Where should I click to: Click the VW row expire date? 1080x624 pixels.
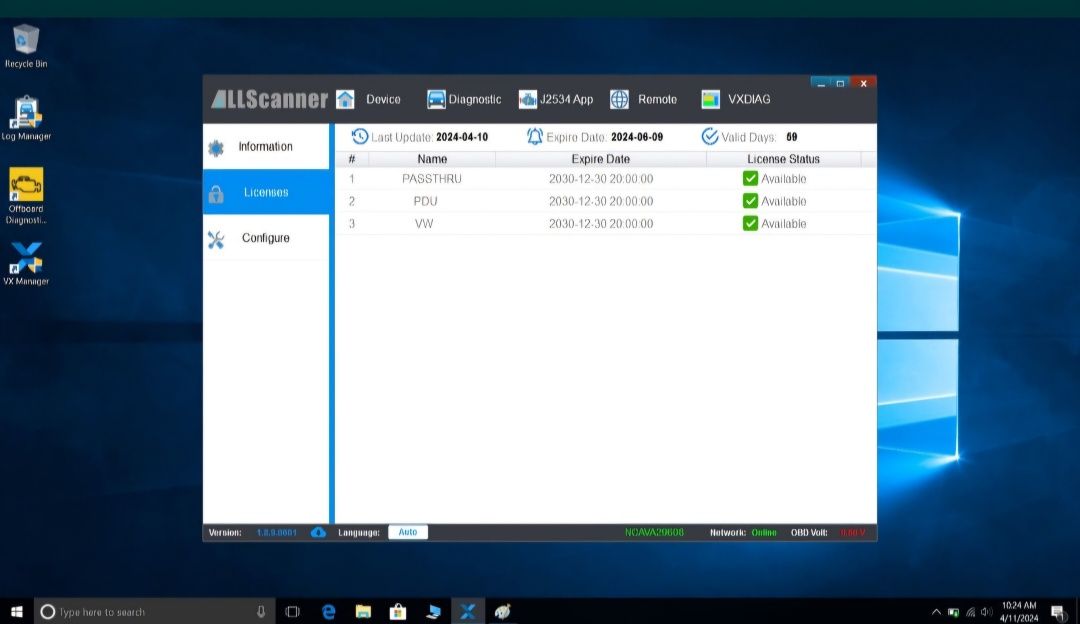[x=601, y=224]
